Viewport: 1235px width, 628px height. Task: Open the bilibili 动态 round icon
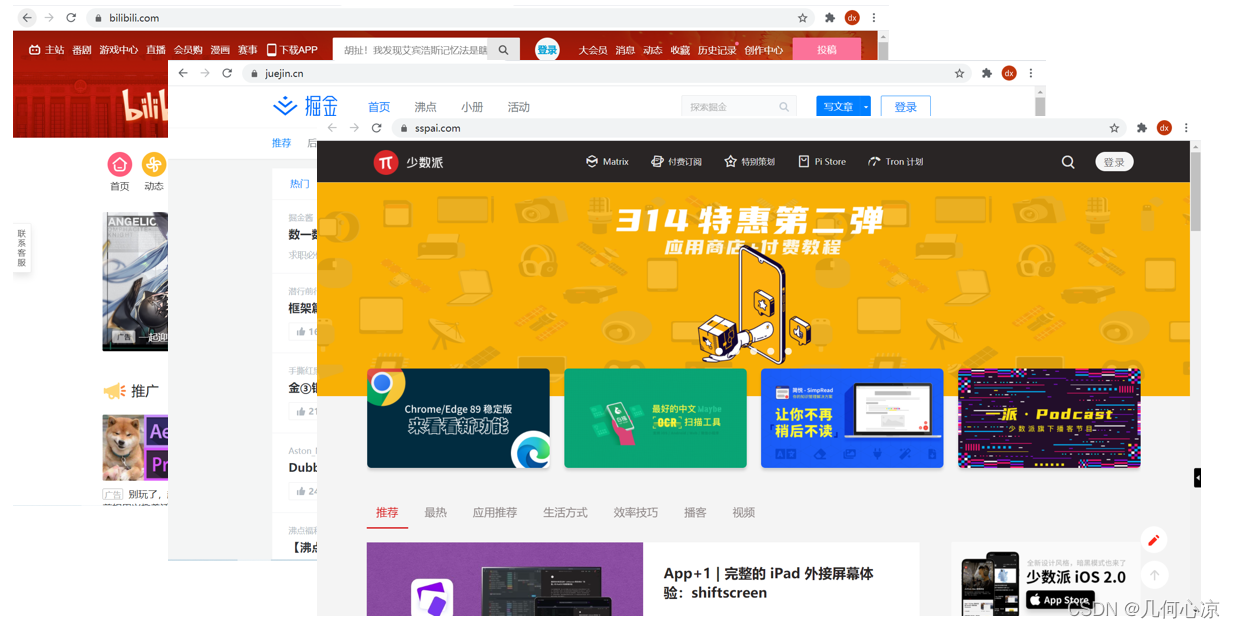pyautogui.click(x=154, y=164)
